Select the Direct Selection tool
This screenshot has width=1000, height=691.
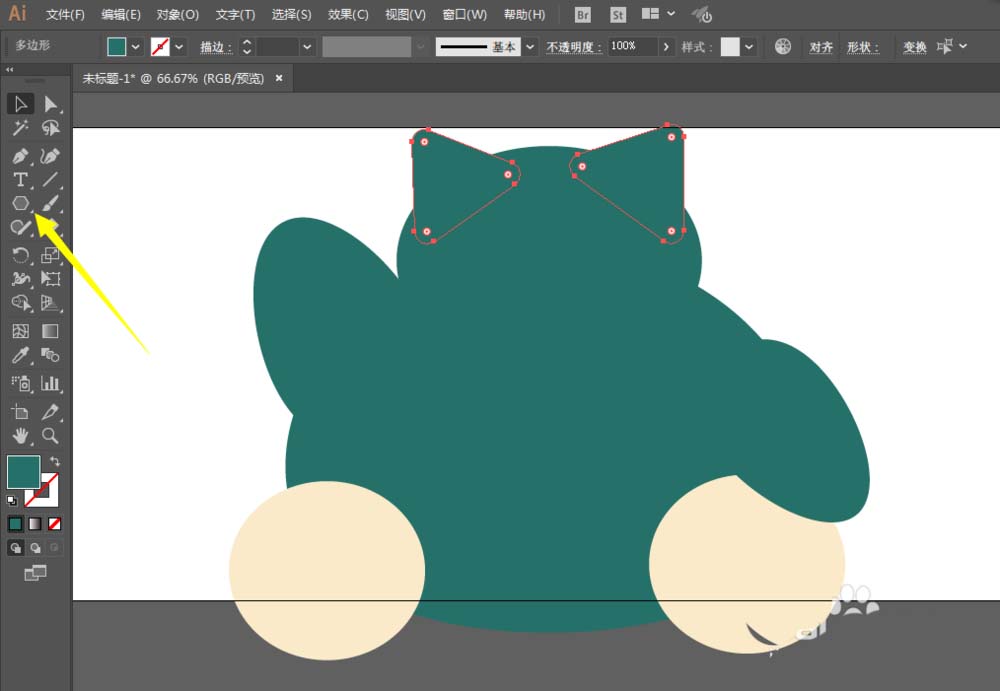pyautogui.click(x=50, y=103)
